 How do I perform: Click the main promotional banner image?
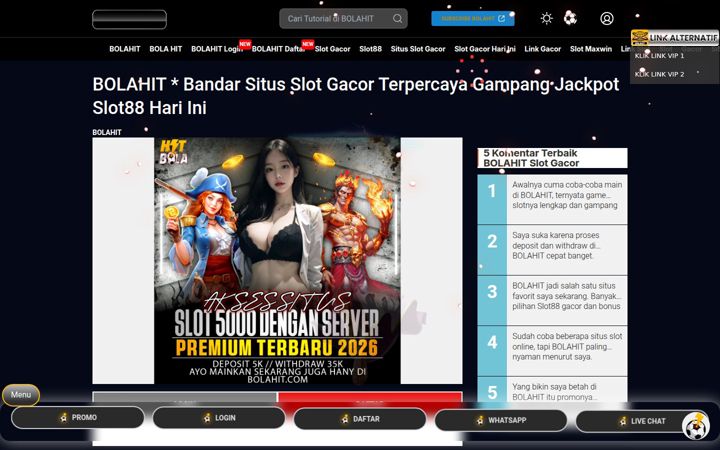(x=277, y=260)
